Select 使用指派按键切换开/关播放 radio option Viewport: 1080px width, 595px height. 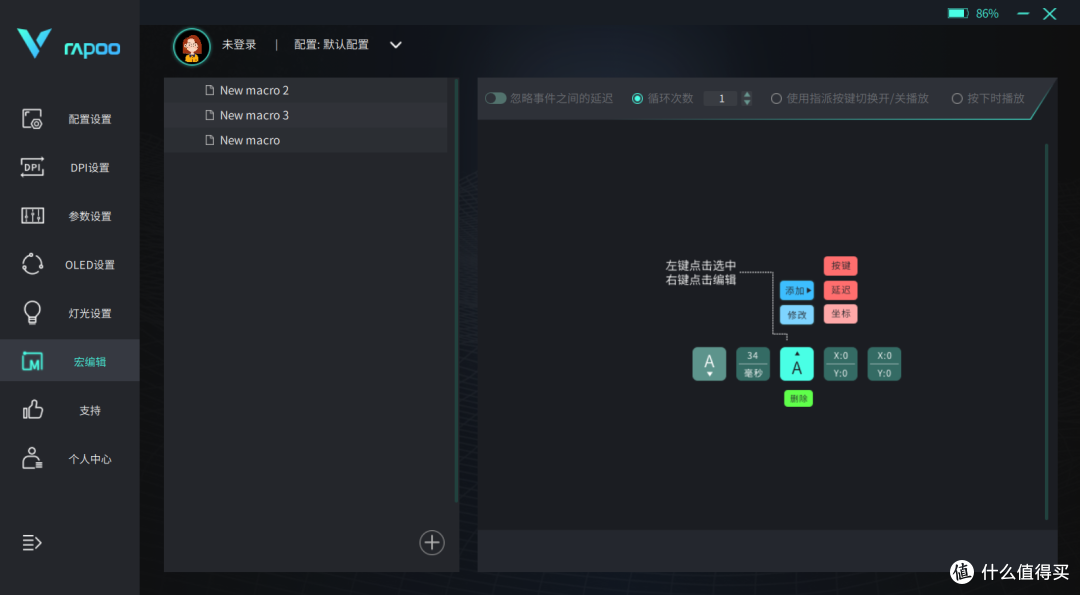click(776, 98)
